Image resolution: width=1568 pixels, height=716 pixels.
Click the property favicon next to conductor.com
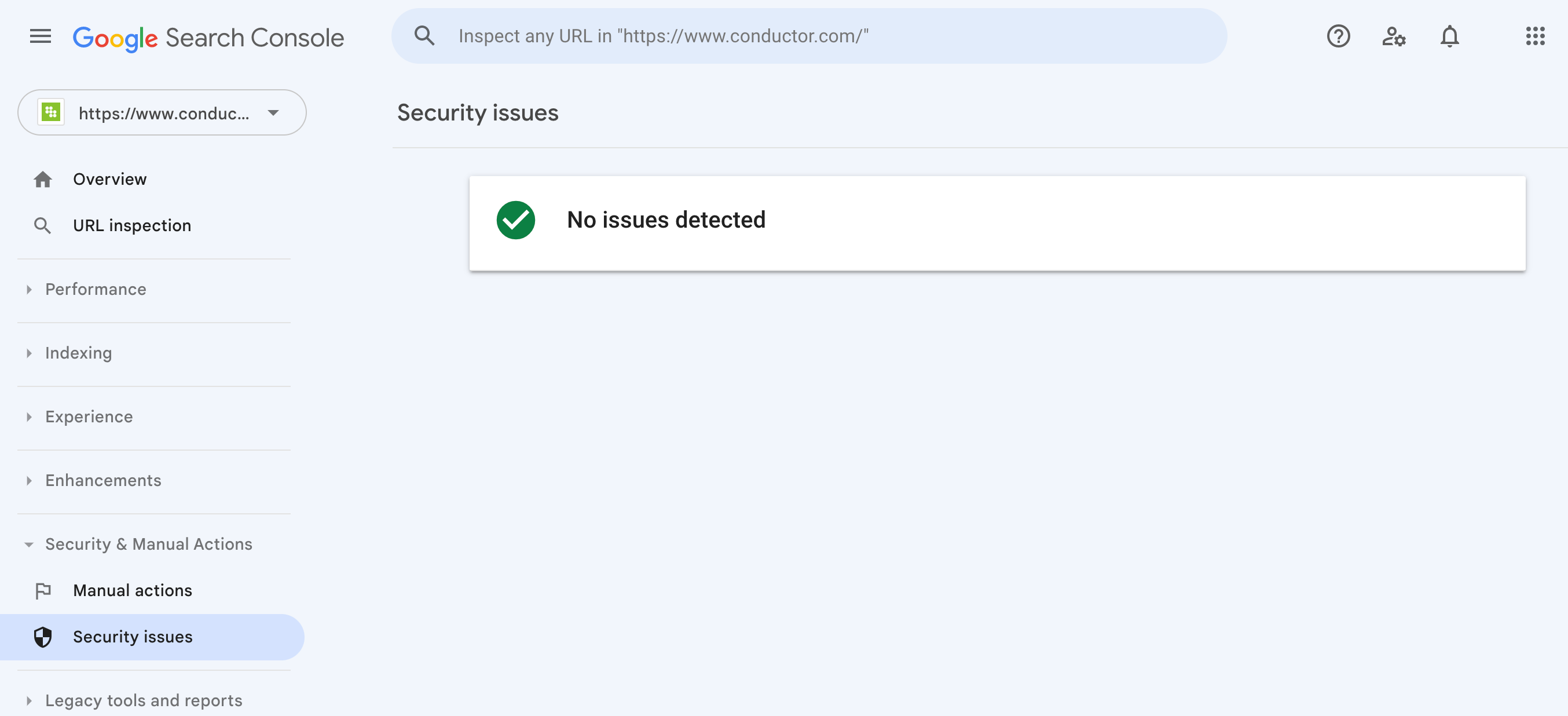point(52,112)
